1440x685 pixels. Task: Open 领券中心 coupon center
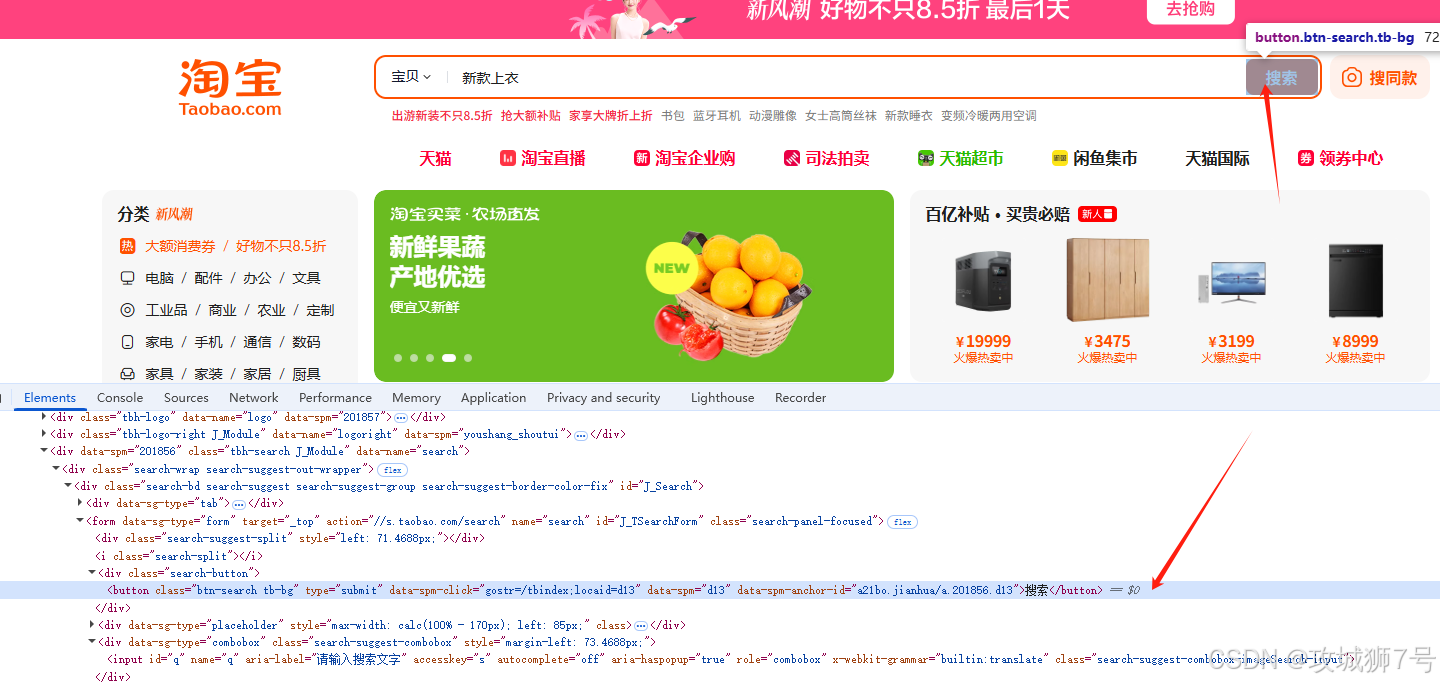pos(1340,158)
